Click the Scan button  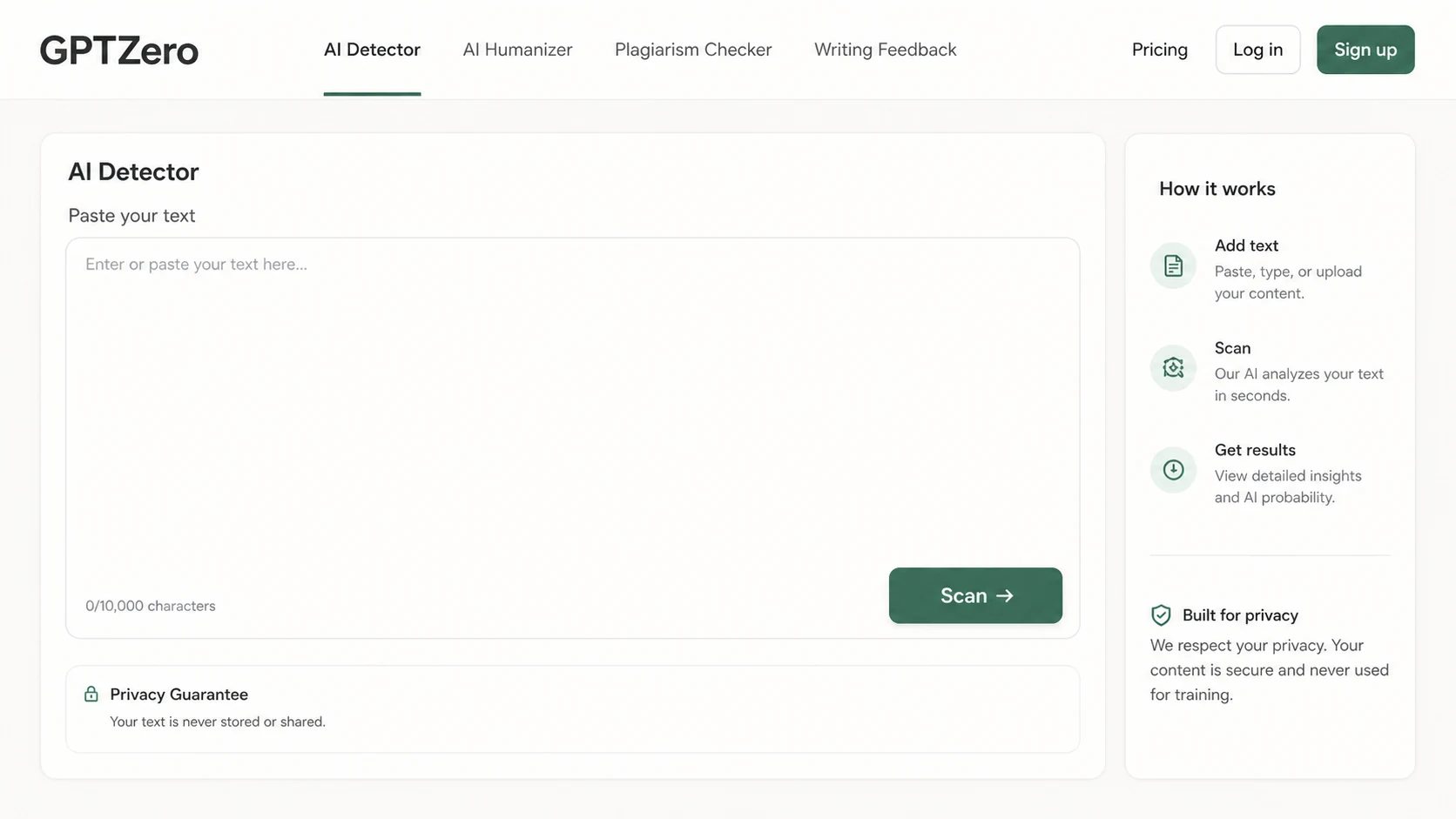(x=975, y=595)
